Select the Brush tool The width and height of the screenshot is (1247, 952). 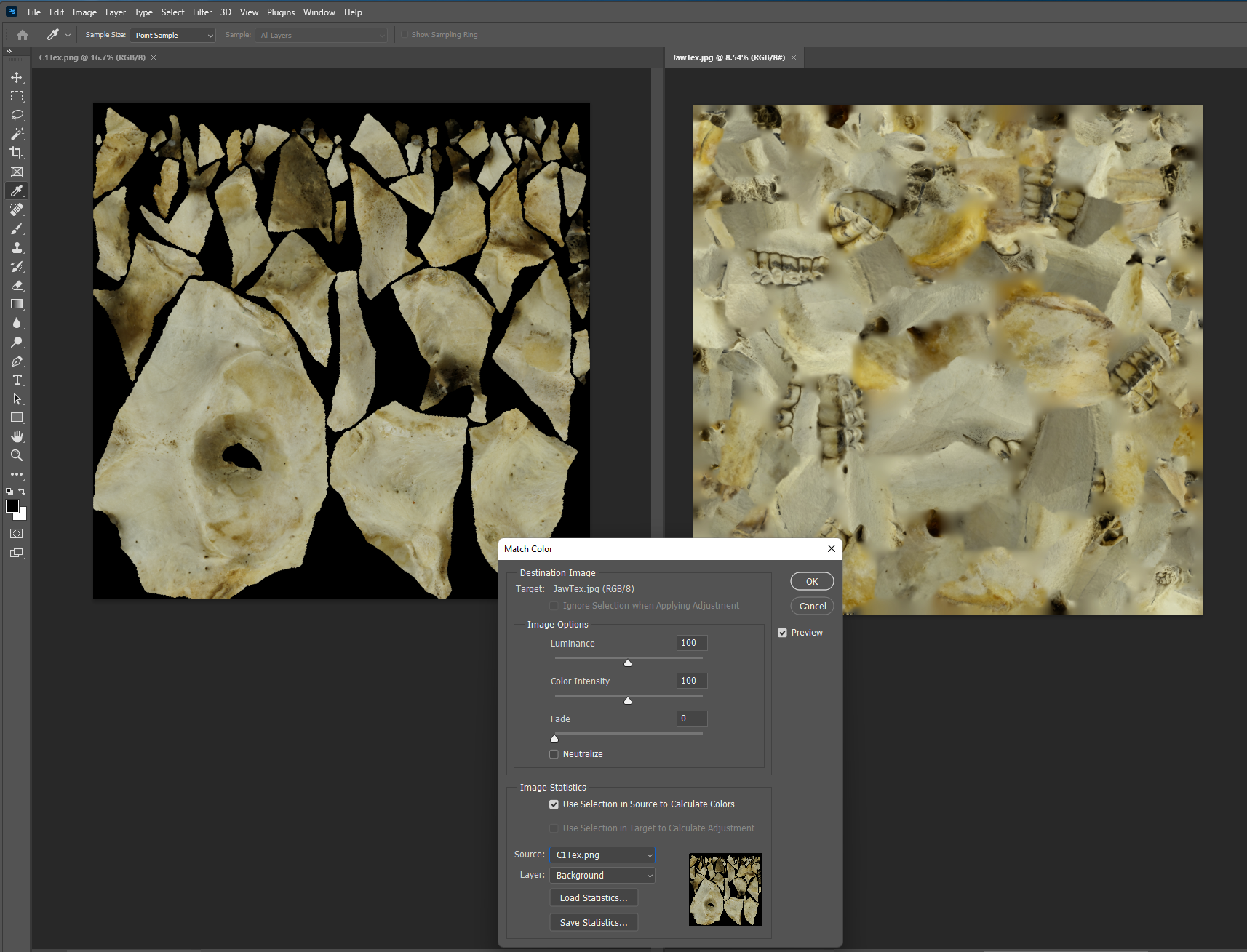(17, 229)
